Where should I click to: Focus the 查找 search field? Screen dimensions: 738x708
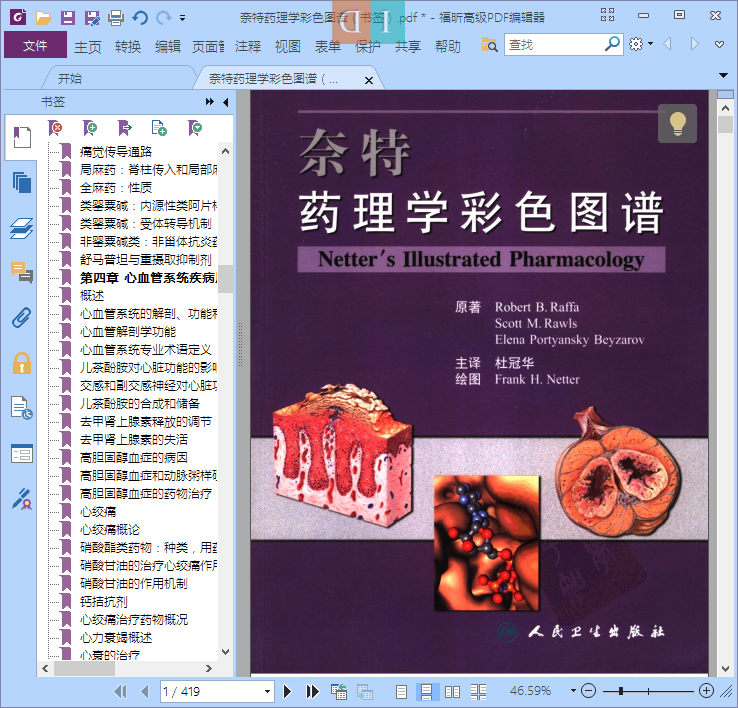point(554,45)
